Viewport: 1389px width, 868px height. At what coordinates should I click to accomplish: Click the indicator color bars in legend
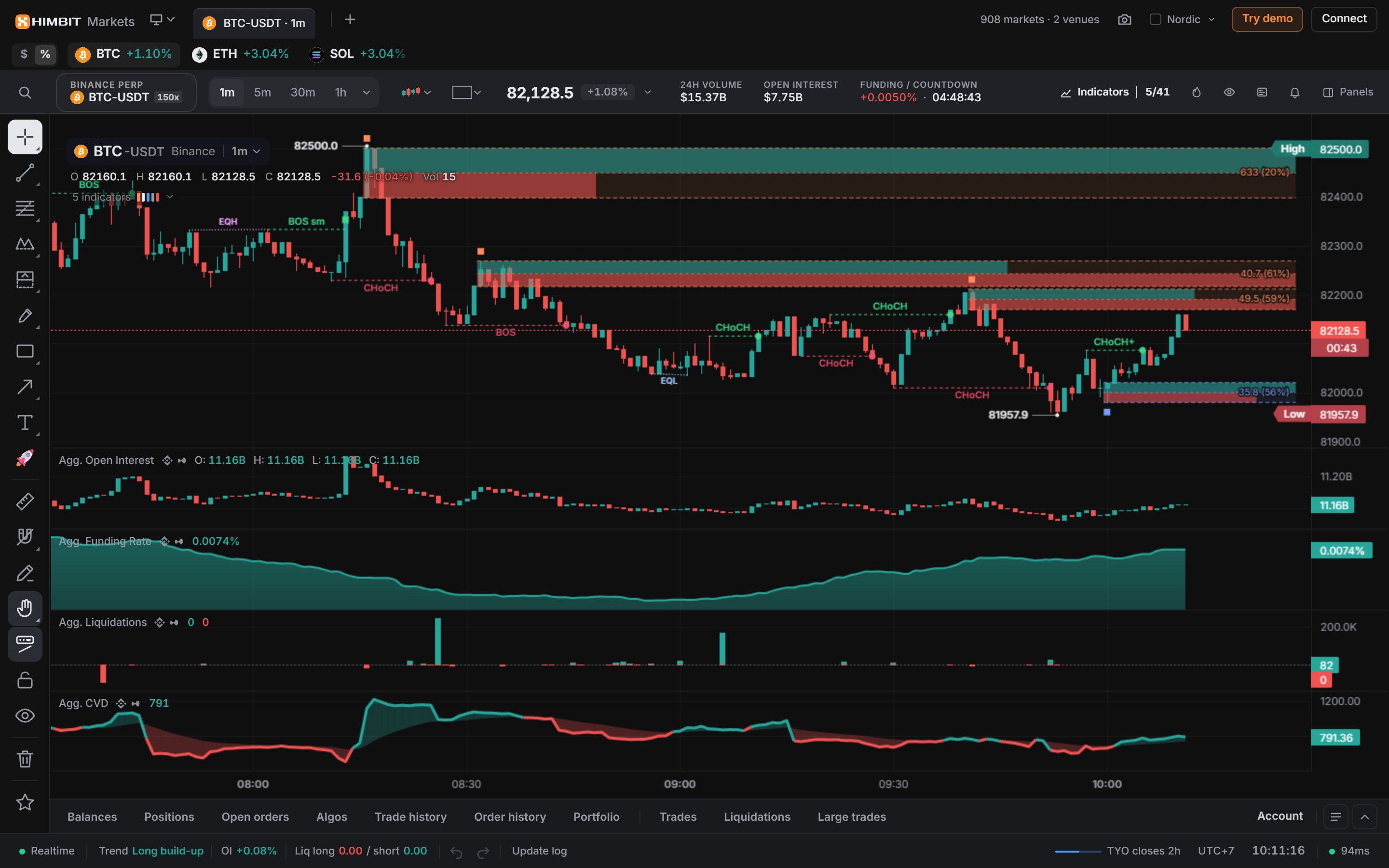[x=148, y=197]
